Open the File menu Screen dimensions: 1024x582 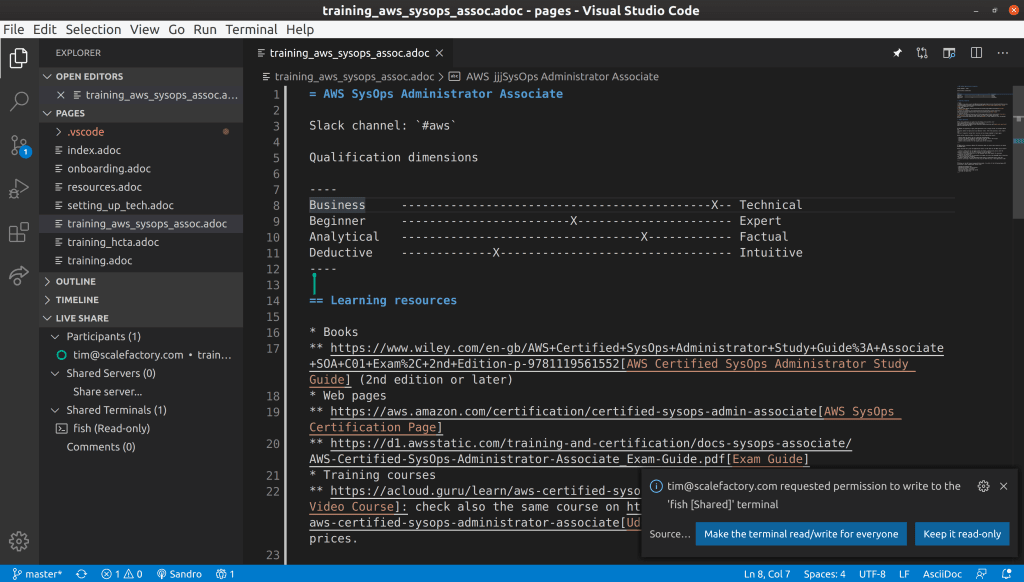coord(14,29)
